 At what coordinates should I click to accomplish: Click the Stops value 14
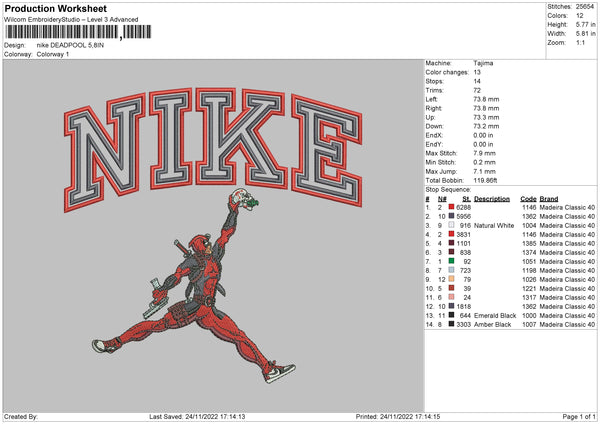coord(477,81)
